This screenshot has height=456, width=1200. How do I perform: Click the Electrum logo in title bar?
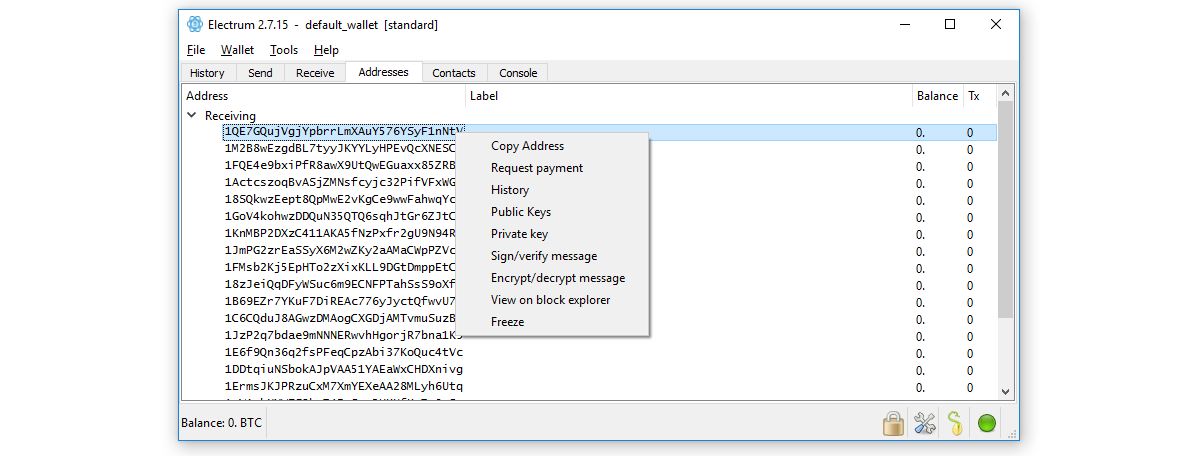(195, 24)
